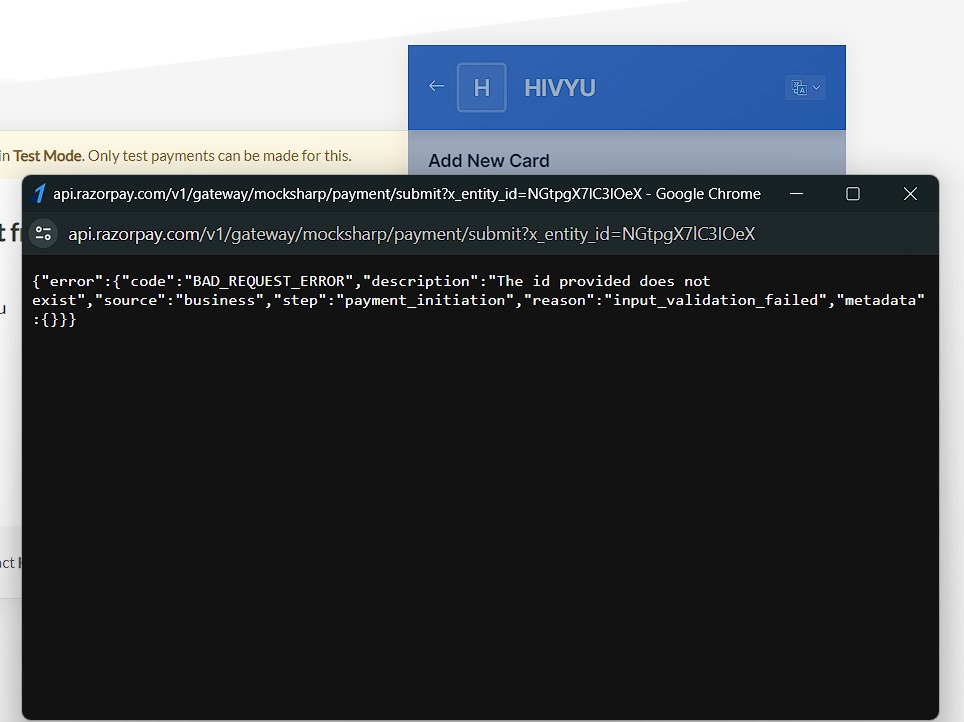Select the HIVYU merchant logo icon
The image size is (964, 722).
[482, 87]
